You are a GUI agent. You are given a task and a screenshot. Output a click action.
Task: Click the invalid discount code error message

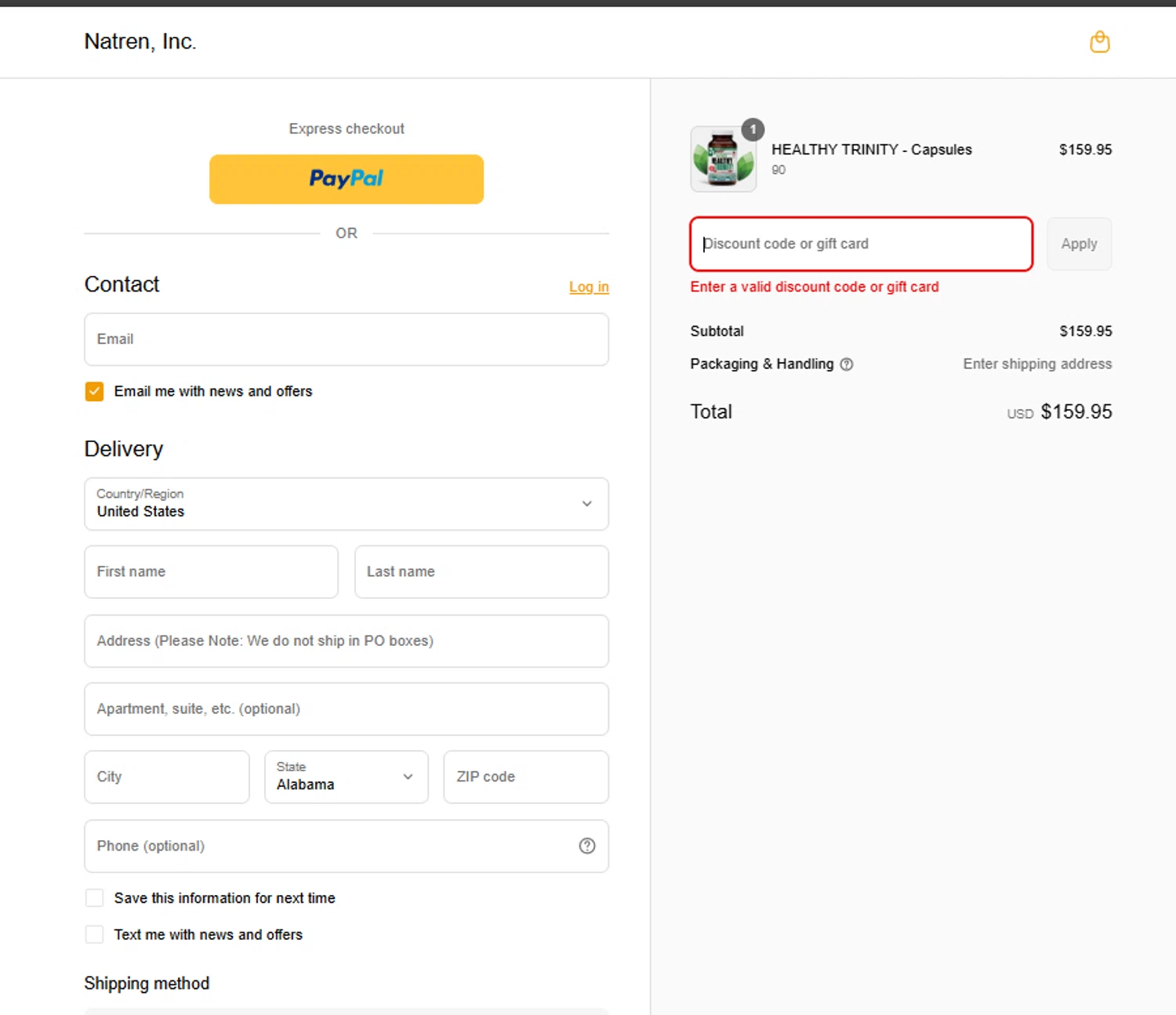(x=815, y=287)
